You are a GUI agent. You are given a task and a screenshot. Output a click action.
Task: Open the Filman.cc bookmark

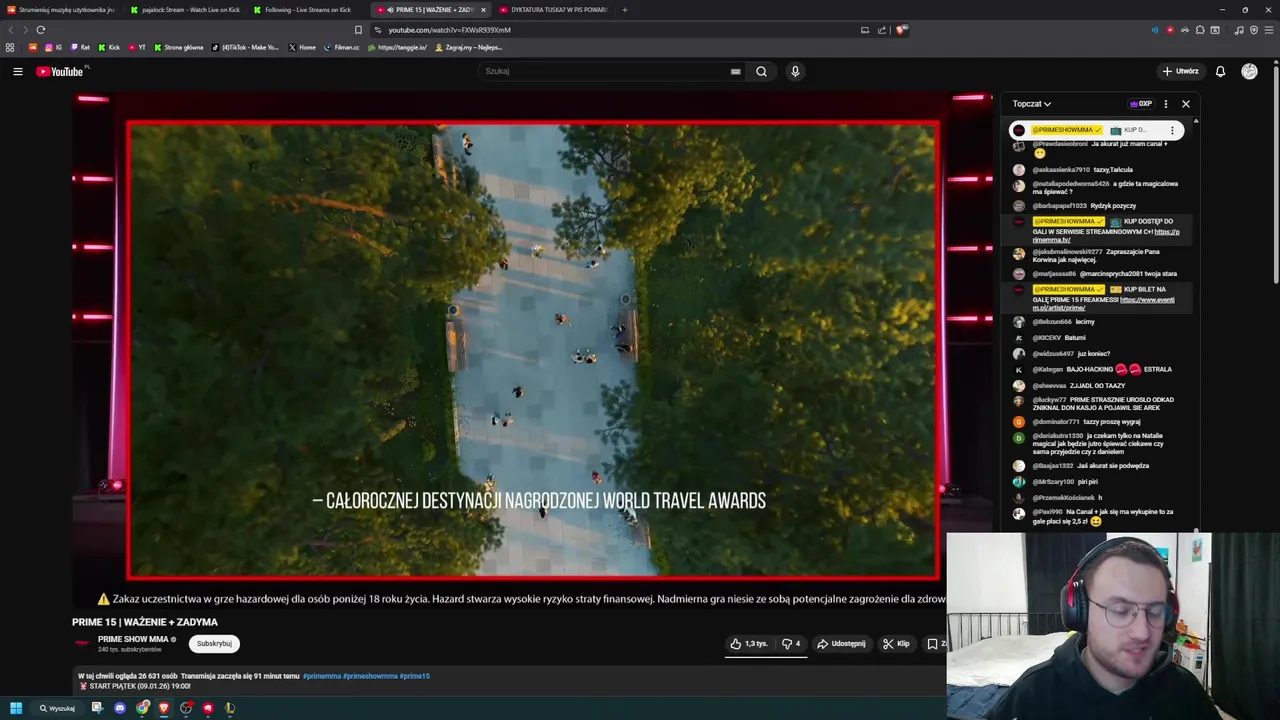coord(342,47)
